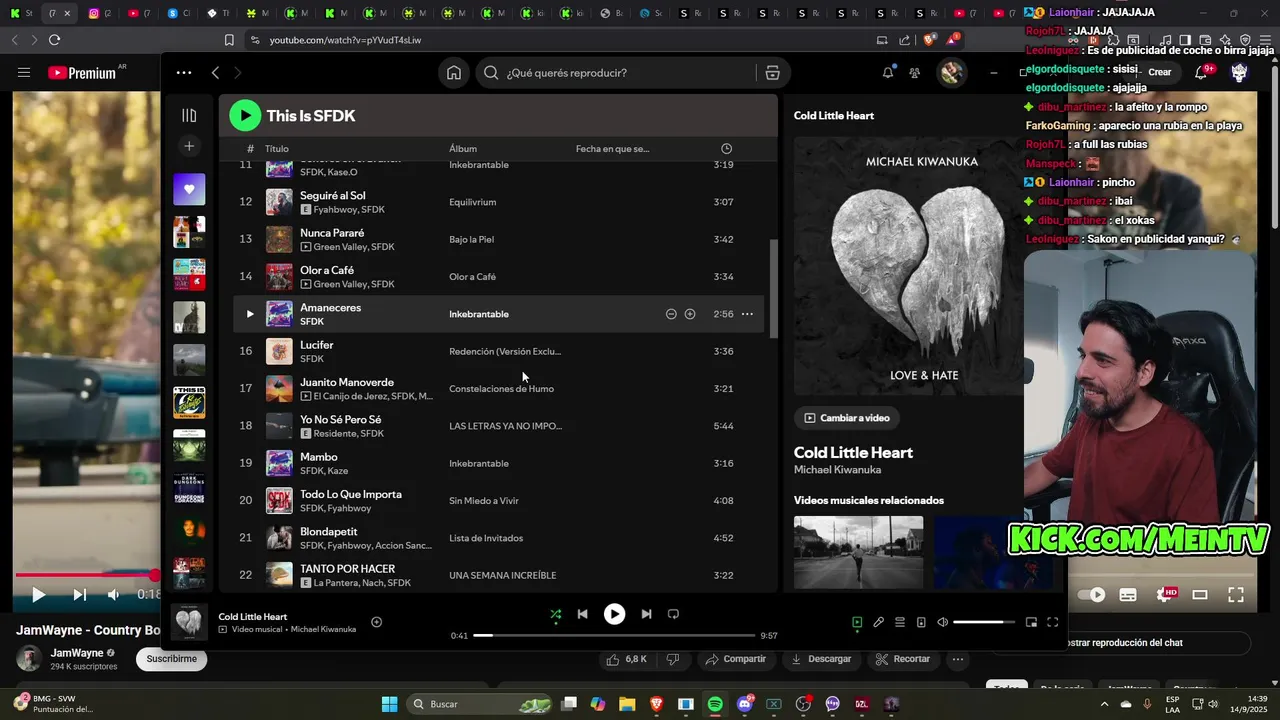Open the Spotify play queue

coord(900,622)
